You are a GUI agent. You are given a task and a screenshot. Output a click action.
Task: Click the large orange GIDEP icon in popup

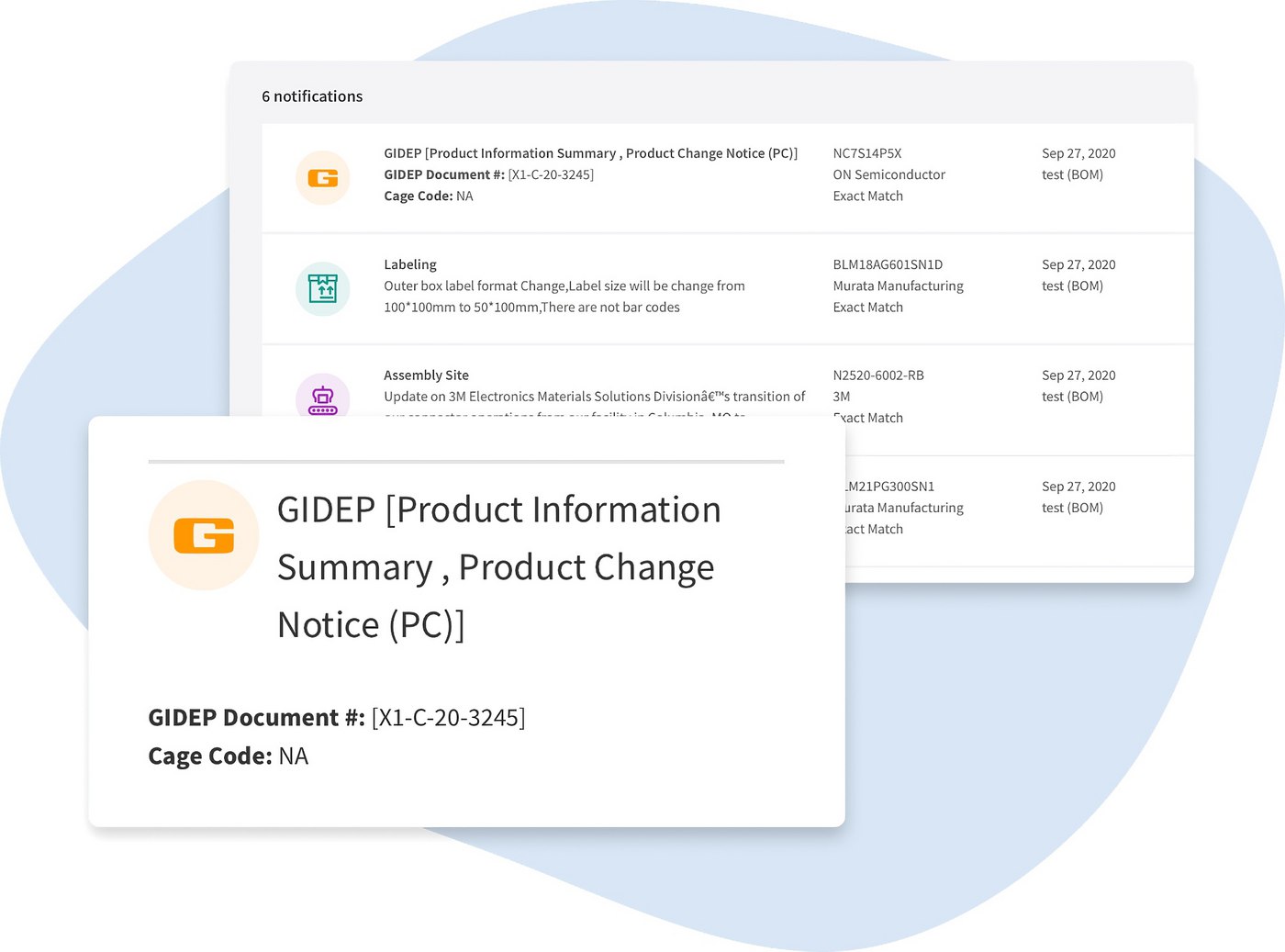pos(204,535)
